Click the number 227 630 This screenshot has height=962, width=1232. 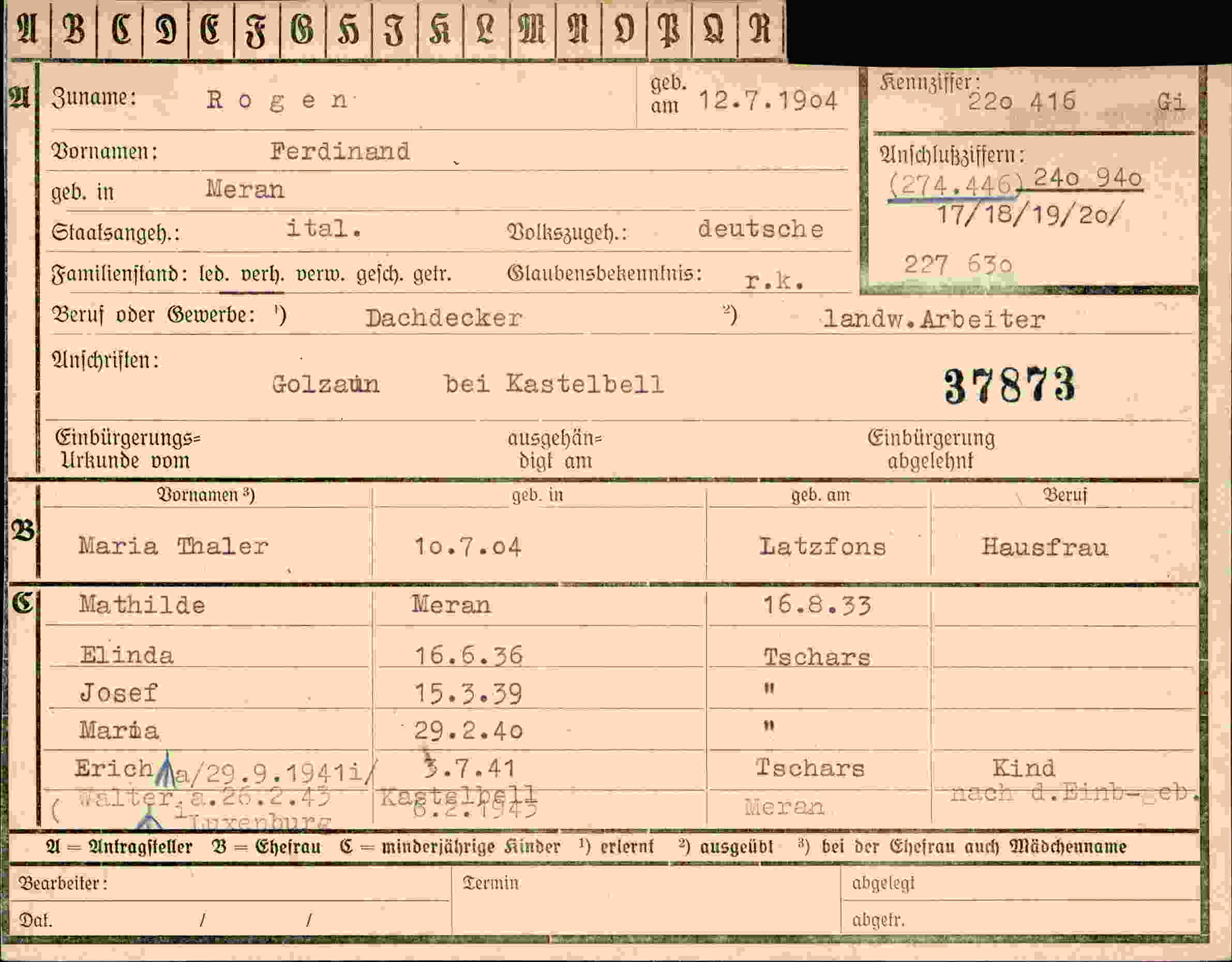[958, 264]
